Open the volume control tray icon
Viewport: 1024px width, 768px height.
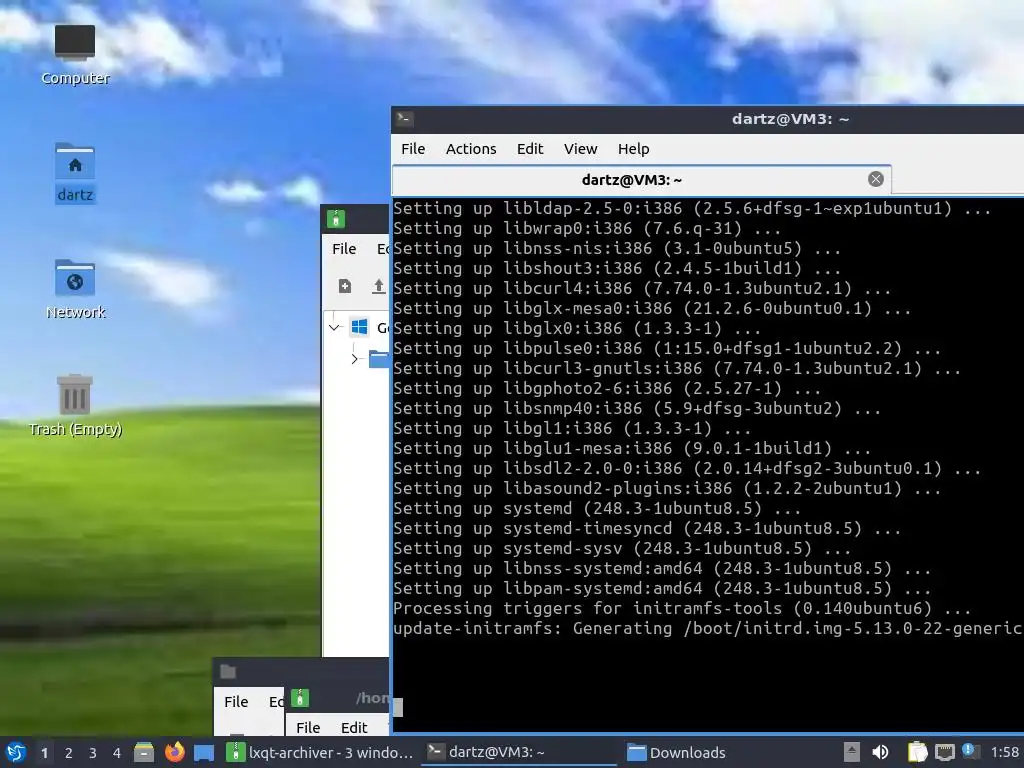click(880, 752)
